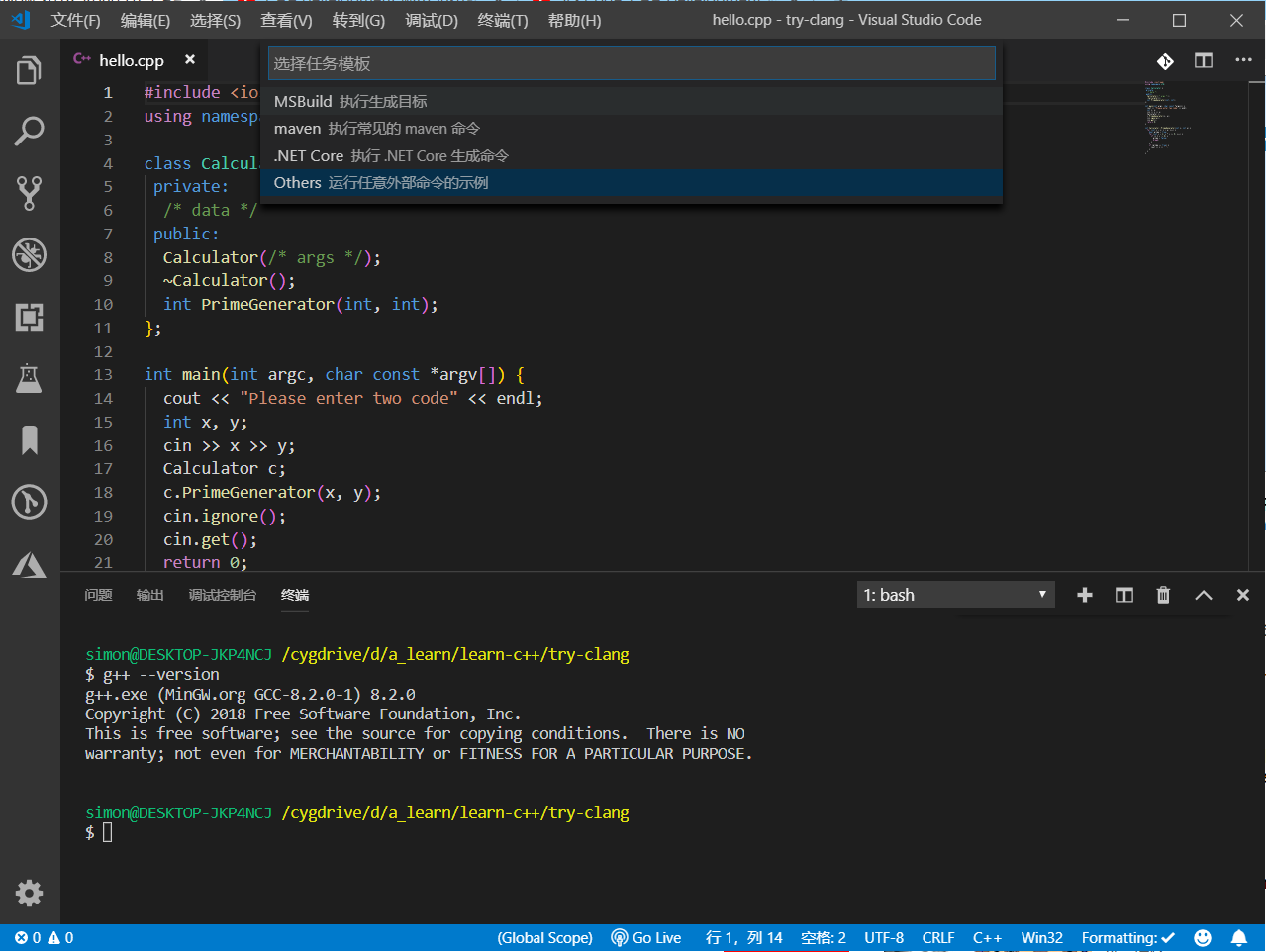The height and width of the screenshot is (952, 1266).
Task: Open the Extensions view in activity bar
Action: (29, 317)
